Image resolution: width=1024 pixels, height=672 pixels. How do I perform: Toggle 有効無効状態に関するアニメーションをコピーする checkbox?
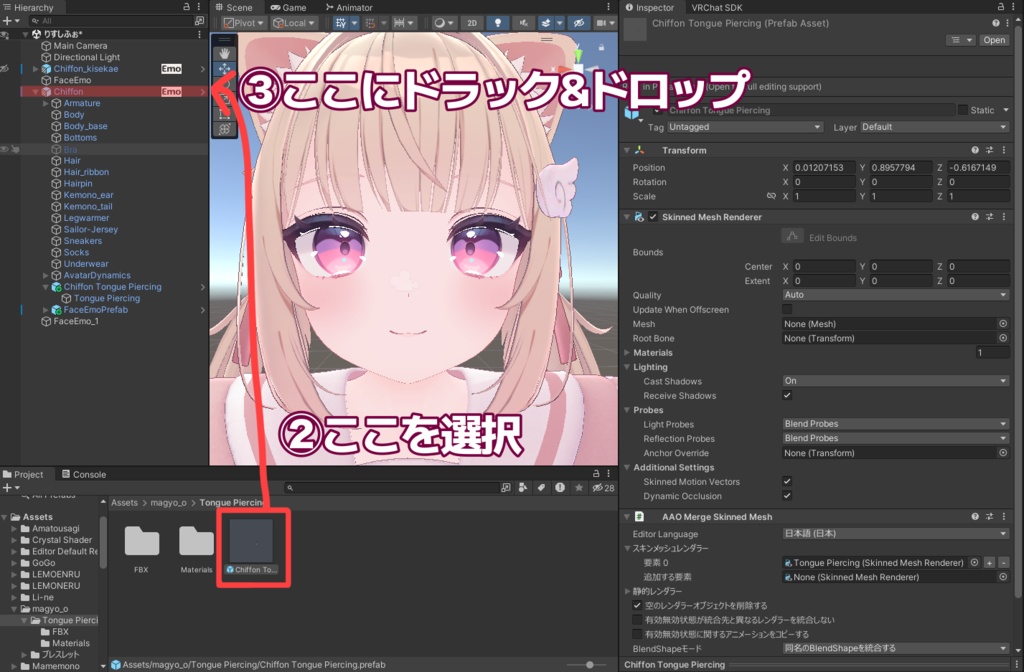[x=637, y=634]
